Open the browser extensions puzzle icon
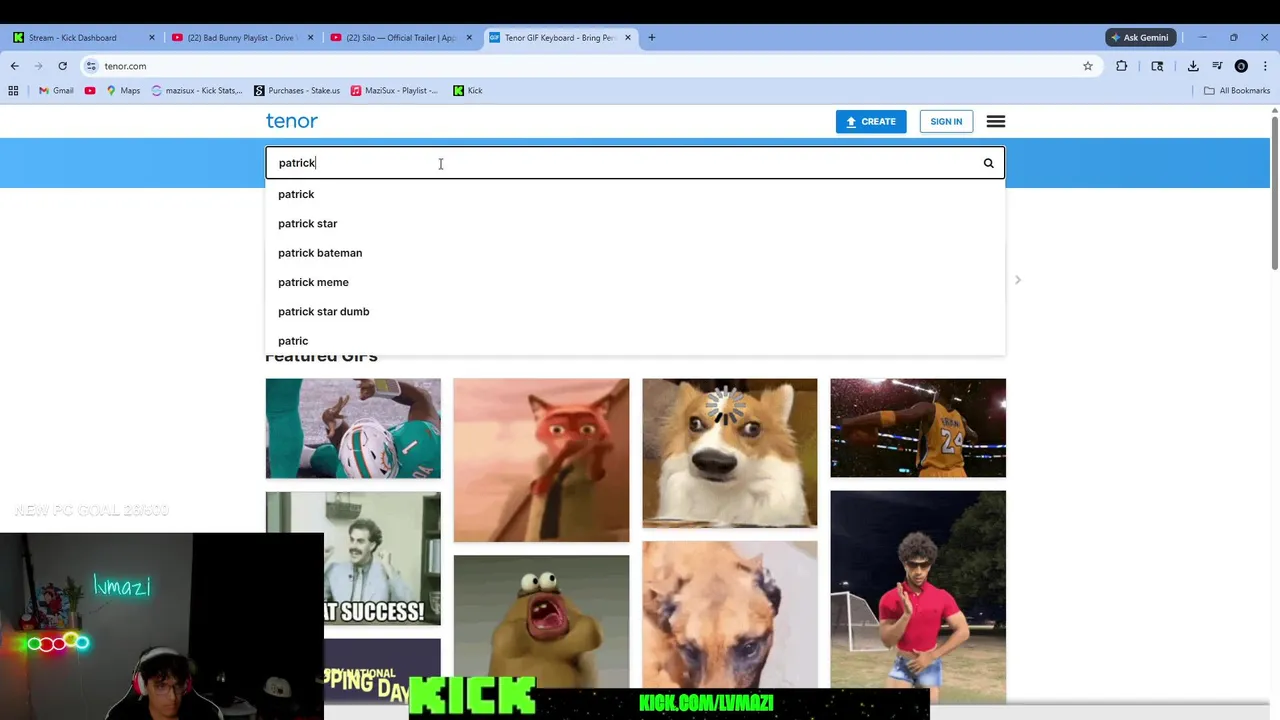This screenshot has height=720, width=1280. tap(1122, 66)
